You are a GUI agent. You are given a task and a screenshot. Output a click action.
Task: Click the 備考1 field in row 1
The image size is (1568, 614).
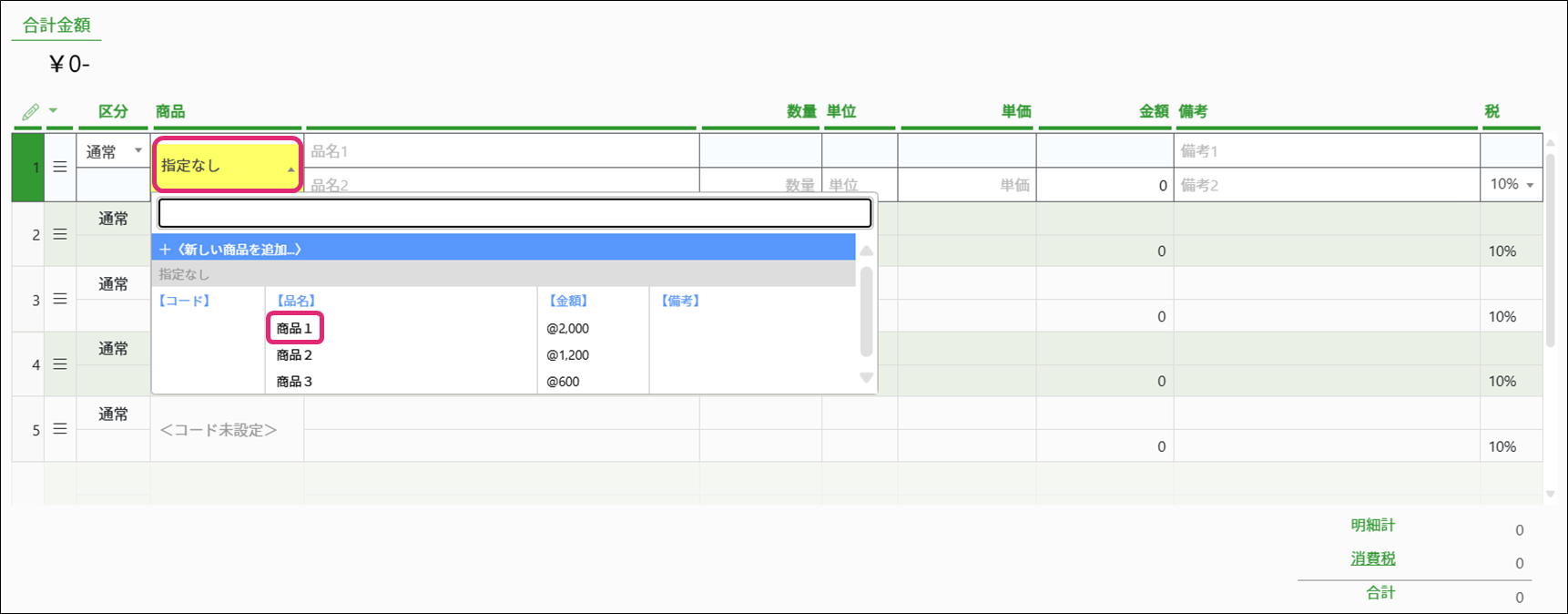point(1326,151)
